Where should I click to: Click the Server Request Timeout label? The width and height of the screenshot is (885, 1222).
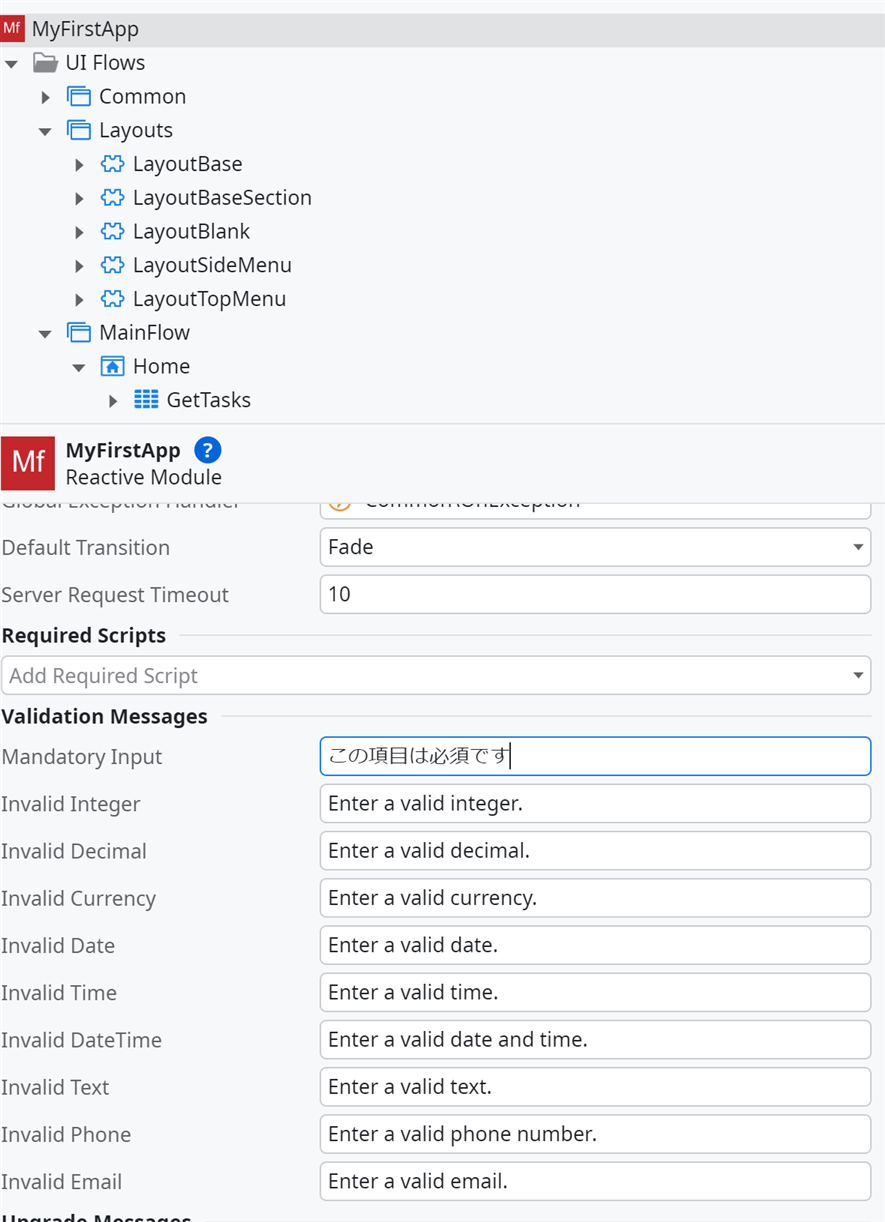[x=115, y=595]
